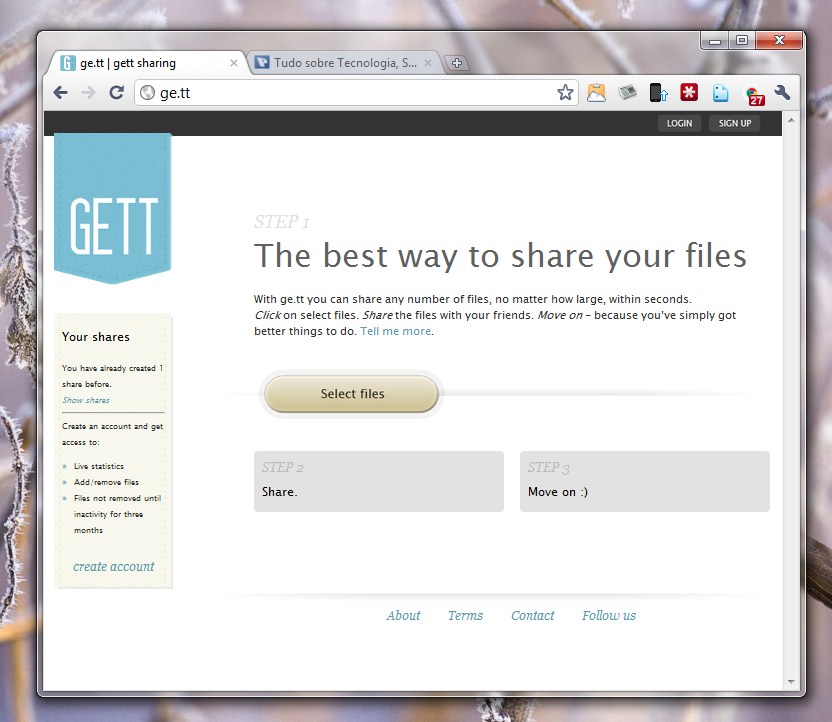Click the create account link
Viewport: 832px width, 722px height.
114,567
